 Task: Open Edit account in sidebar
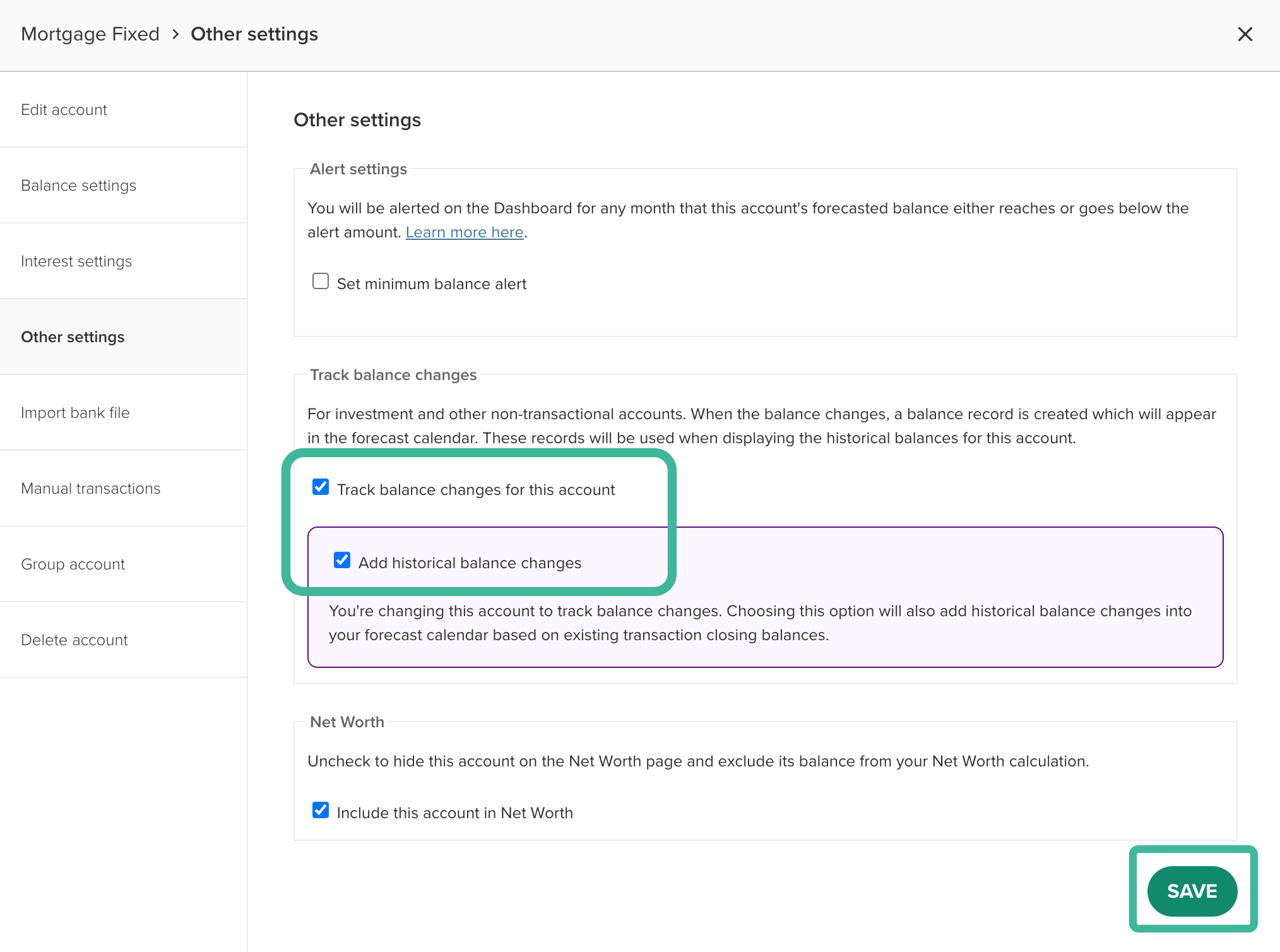(x=64, y=110)
